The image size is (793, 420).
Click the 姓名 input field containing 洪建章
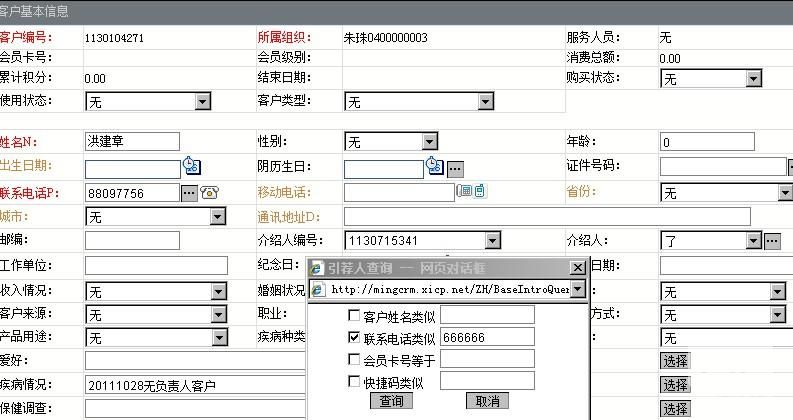point(132,142)
